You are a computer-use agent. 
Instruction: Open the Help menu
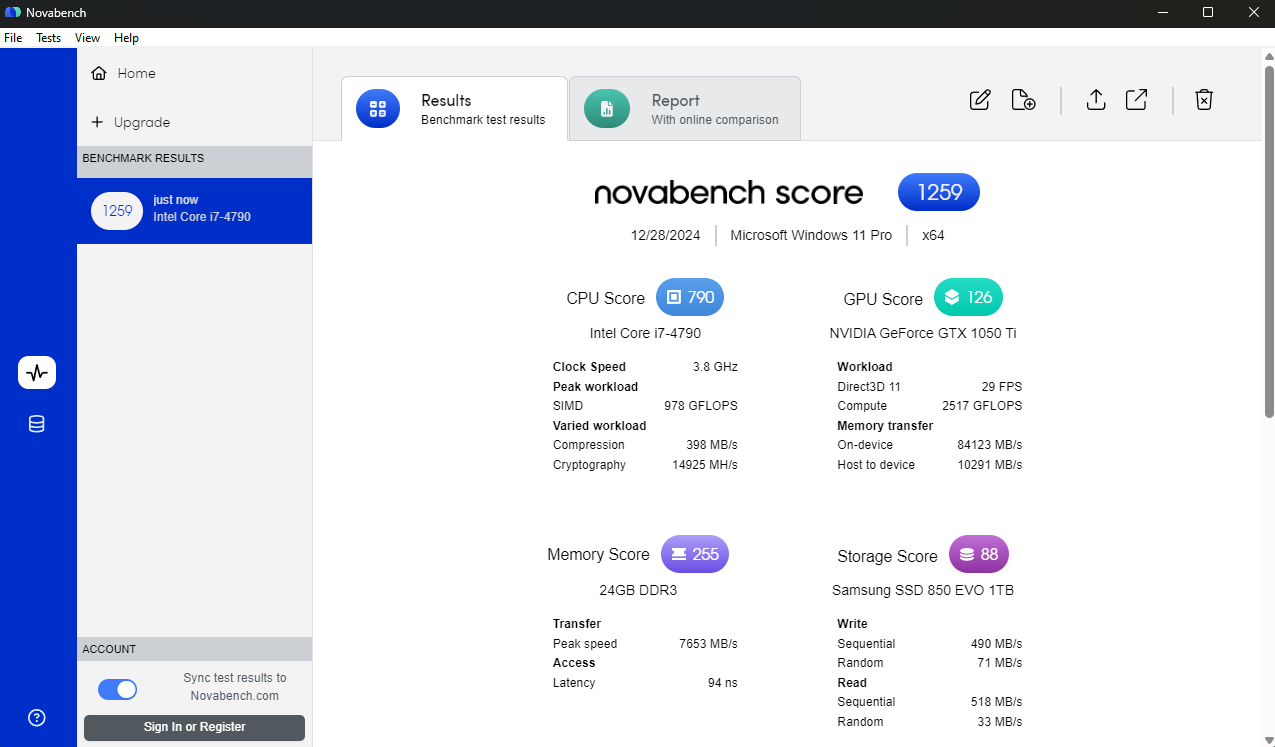pyautogui.click(x=126, y=38)
